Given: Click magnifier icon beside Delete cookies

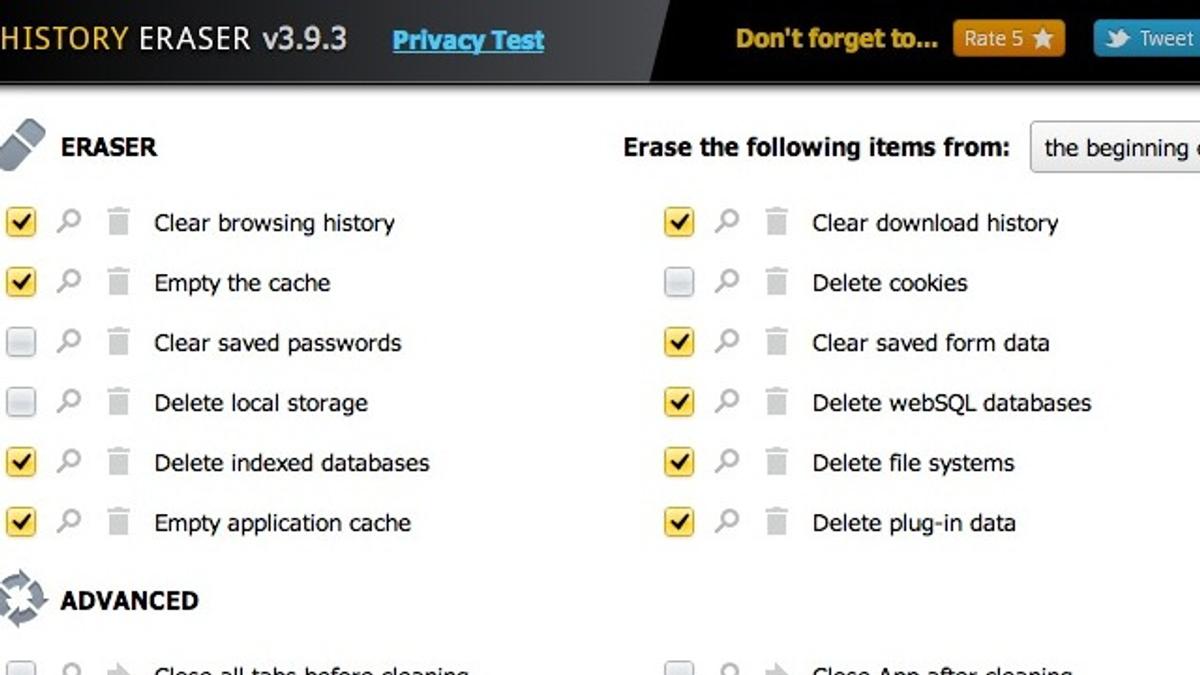Looking at the screenshot, I should click(x=727, y=281).
